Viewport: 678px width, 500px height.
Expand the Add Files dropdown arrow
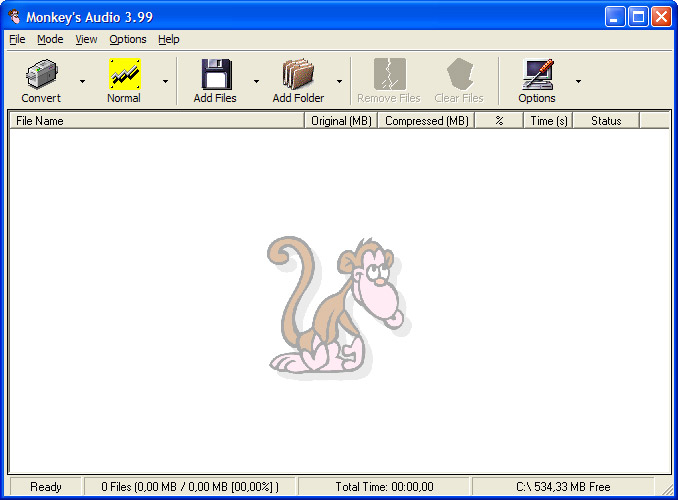[x=256, y=81]
